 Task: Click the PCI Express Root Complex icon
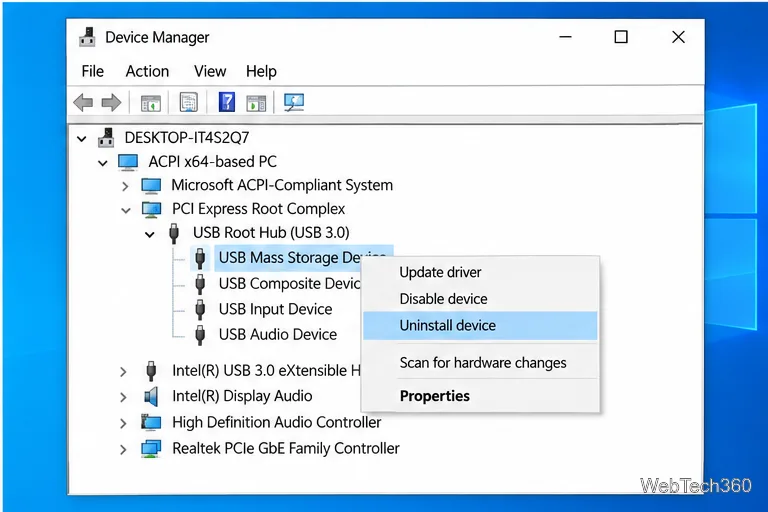click(x=151, y=209)
